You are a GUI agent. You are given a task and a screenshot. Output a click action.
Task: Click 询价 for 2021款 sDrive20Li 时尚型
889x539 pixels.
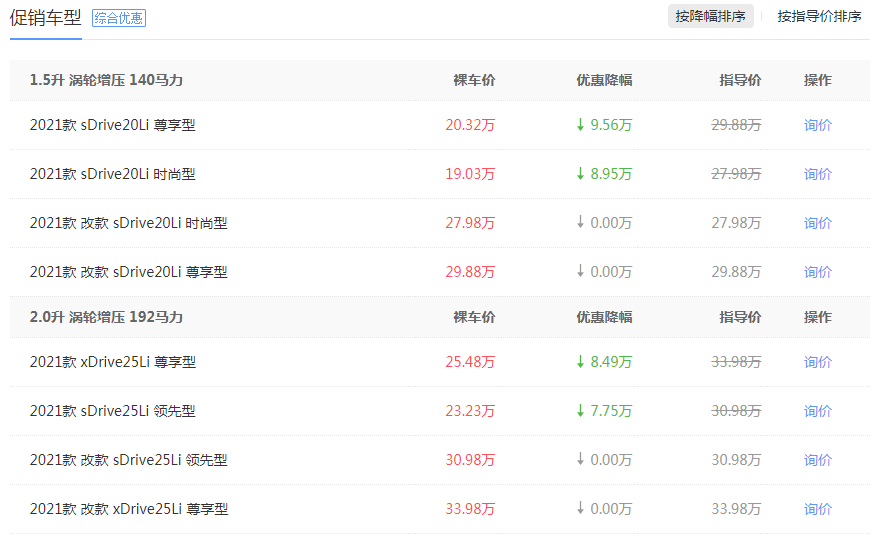pos(818,174)
